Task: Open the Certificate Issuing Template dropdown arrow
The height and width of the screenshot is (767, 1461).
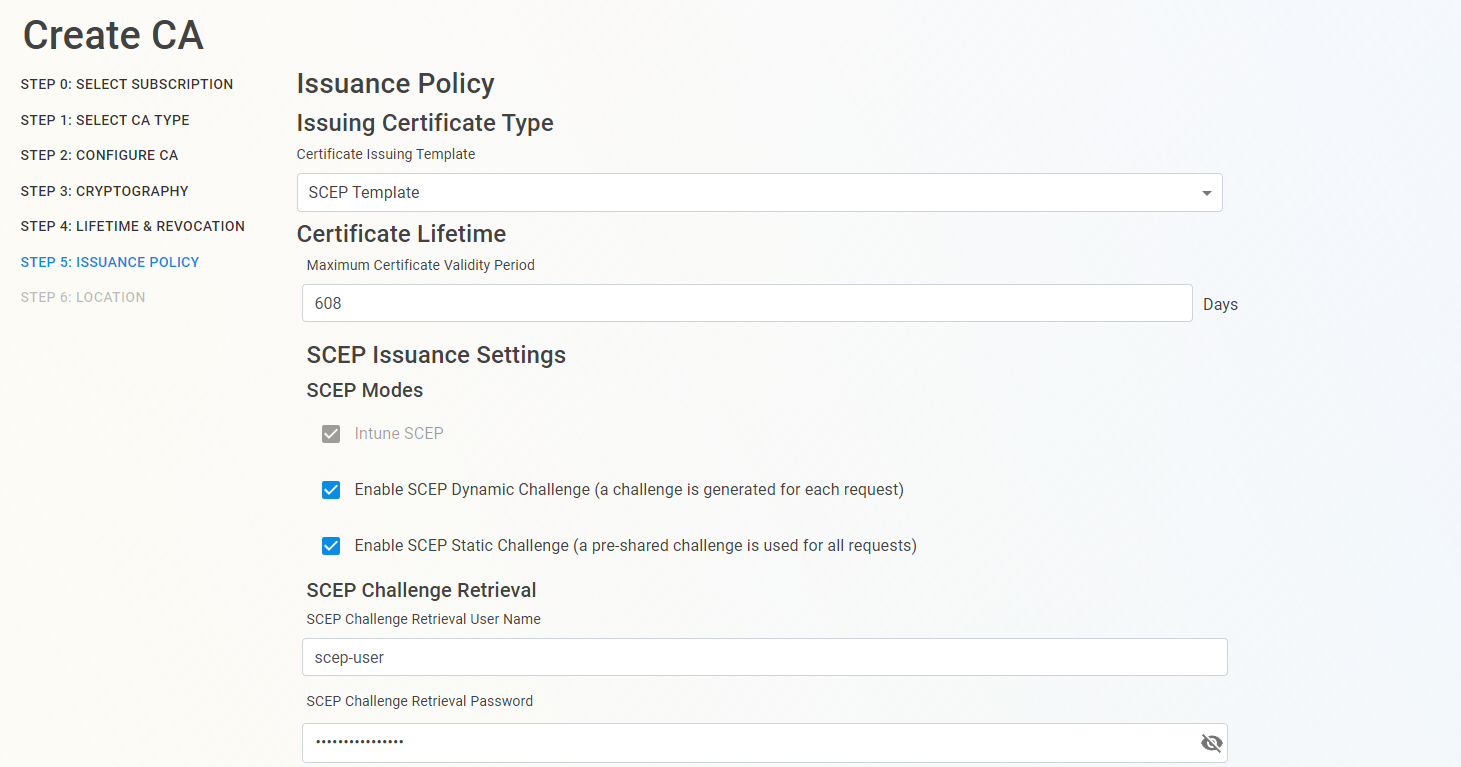Action: [1206, 193]
